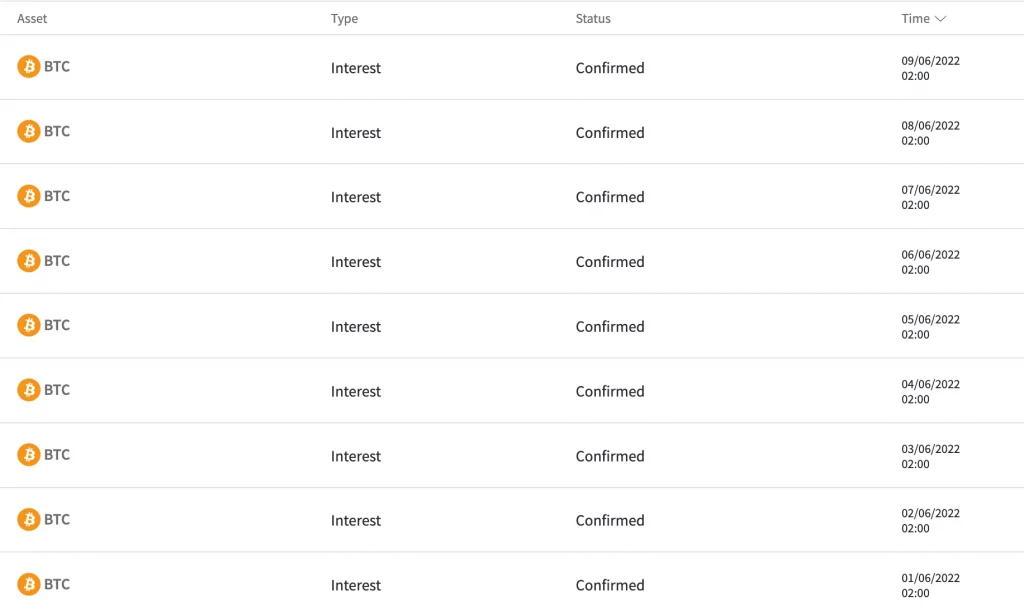Click the Bitcoin icon in the 02/06/2022 row
Image resolution: width=1024 pixels, height=615 pixels.
(x=29, y=520)
